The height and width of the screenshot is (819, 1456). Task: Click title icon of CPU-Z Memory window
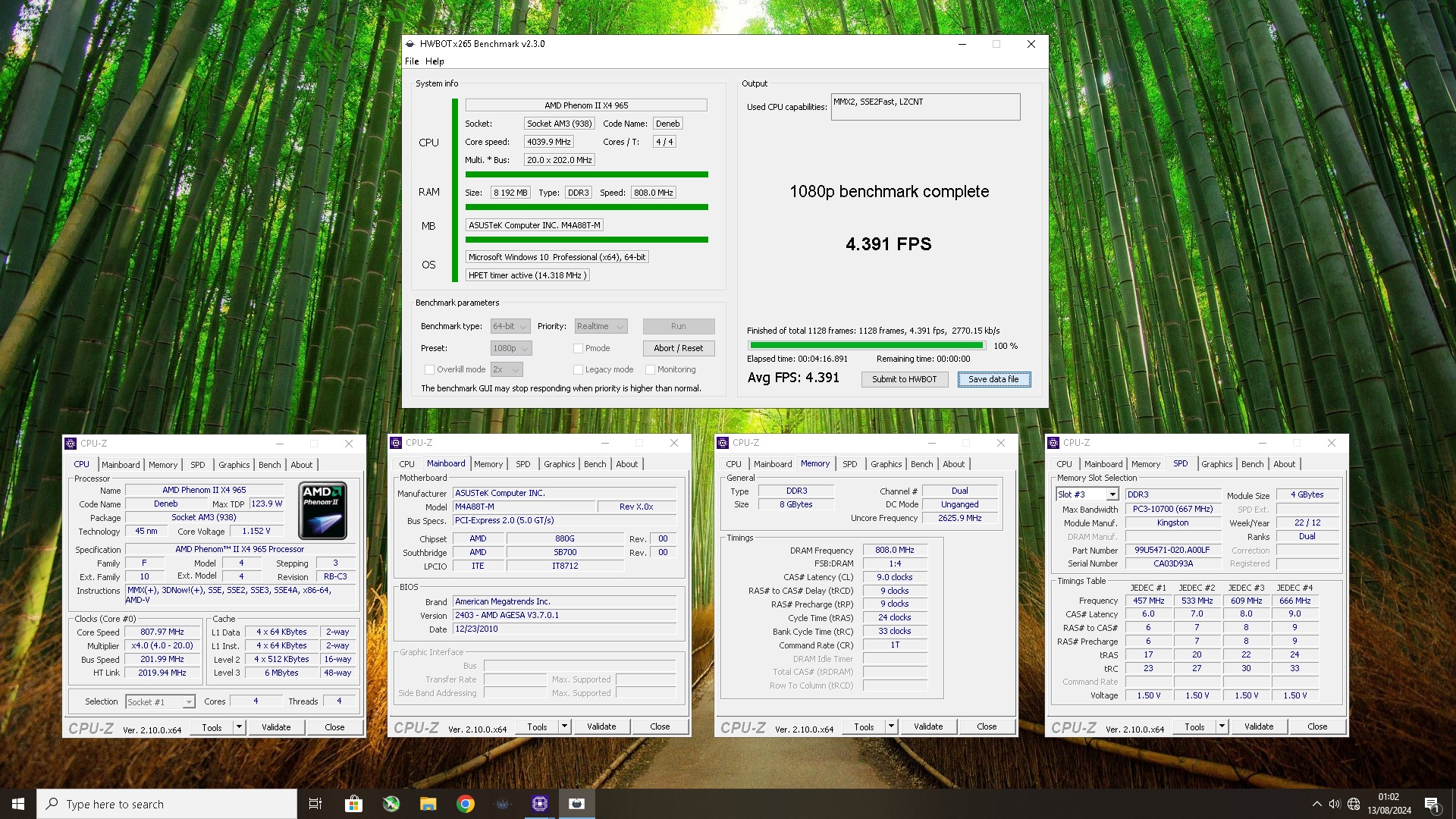pos(723,443)
